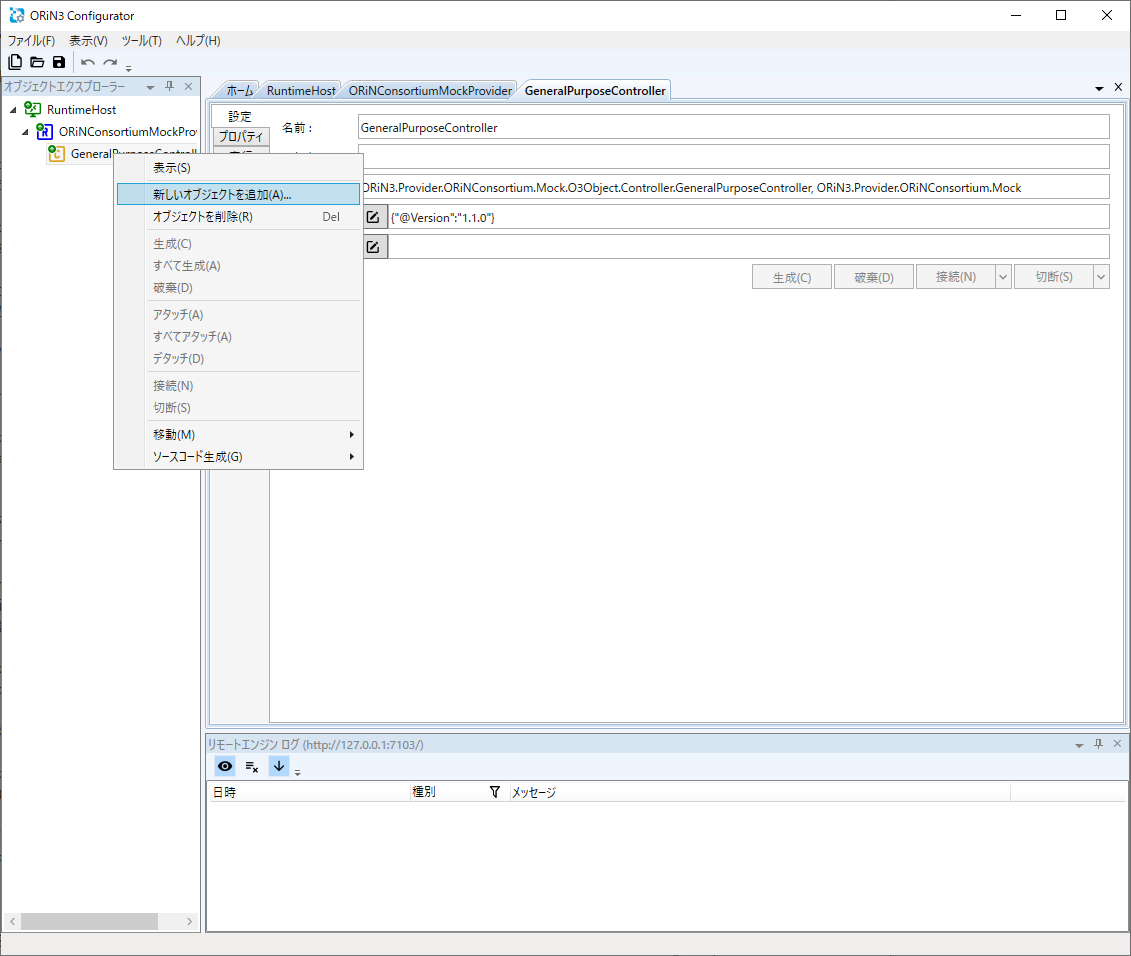Open the 切断(S) dropdown arrow

[x=1101, y=277]
